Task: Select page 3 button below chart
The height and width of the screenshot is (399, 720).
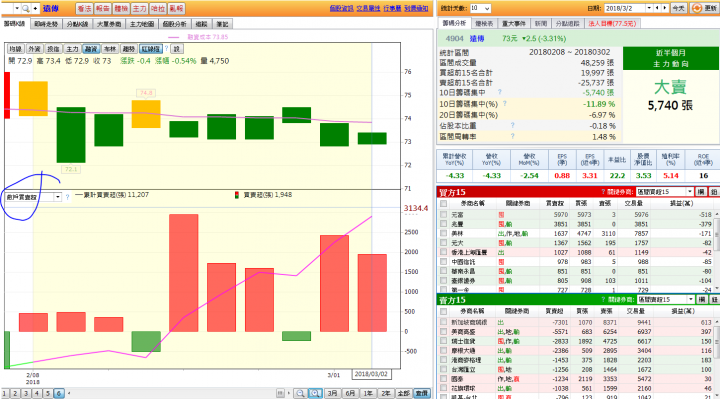Action: tap(26, 393)
